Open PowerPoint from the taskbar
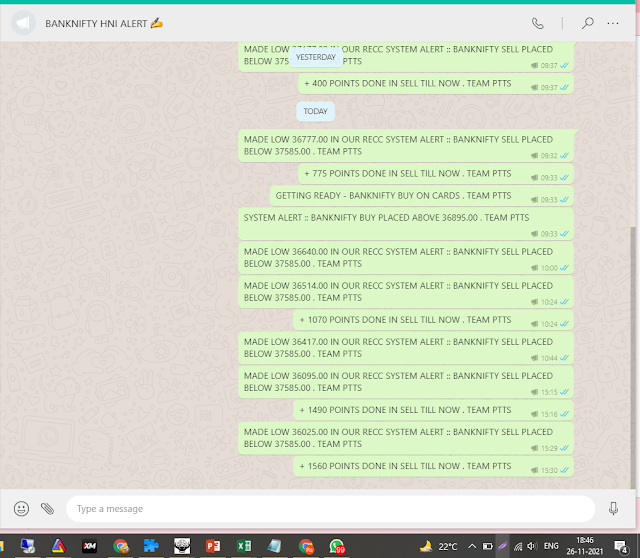 pyautogui.click(x=213, y=546)
